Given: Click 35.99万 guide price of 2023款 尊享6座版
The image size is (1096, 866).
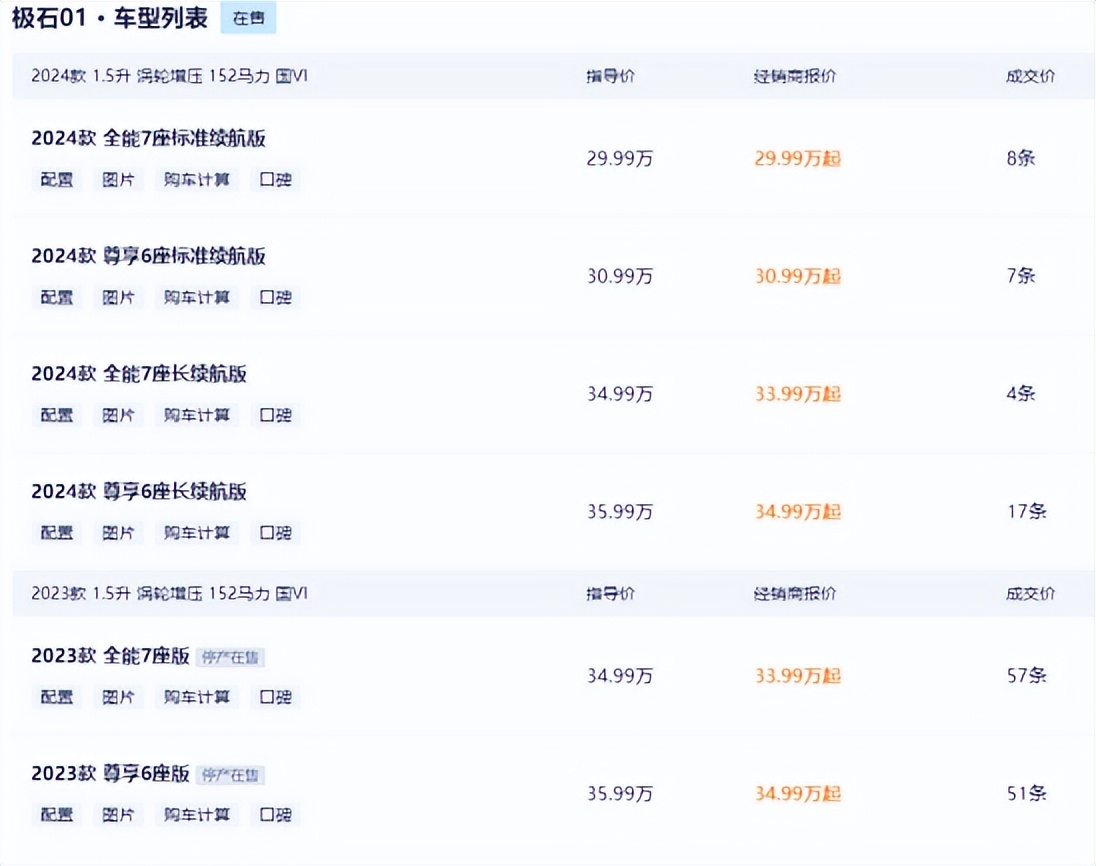Looking at the screenshot, I should 619,794.
